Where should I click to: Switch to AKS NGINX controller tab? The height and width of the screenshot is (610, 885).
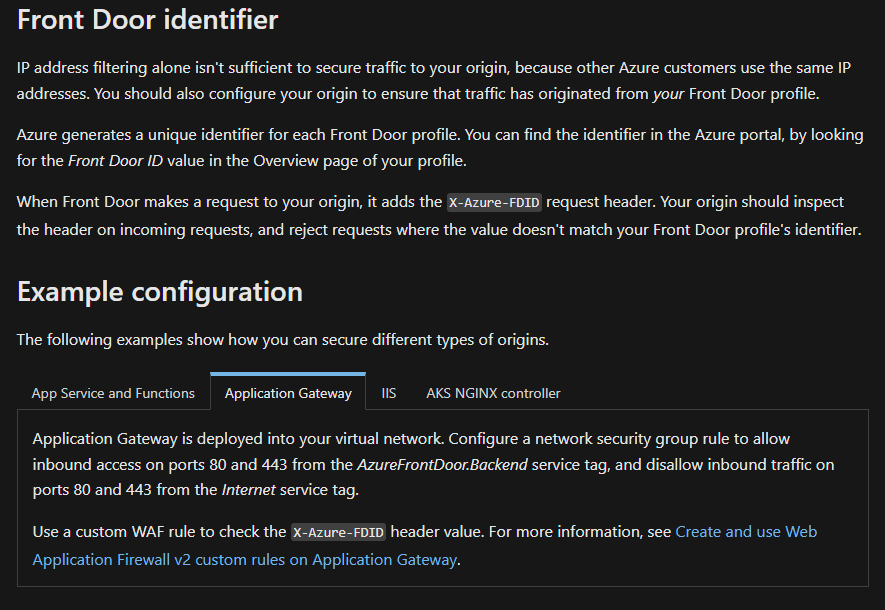pyautogui.click(x=493, y=393)
